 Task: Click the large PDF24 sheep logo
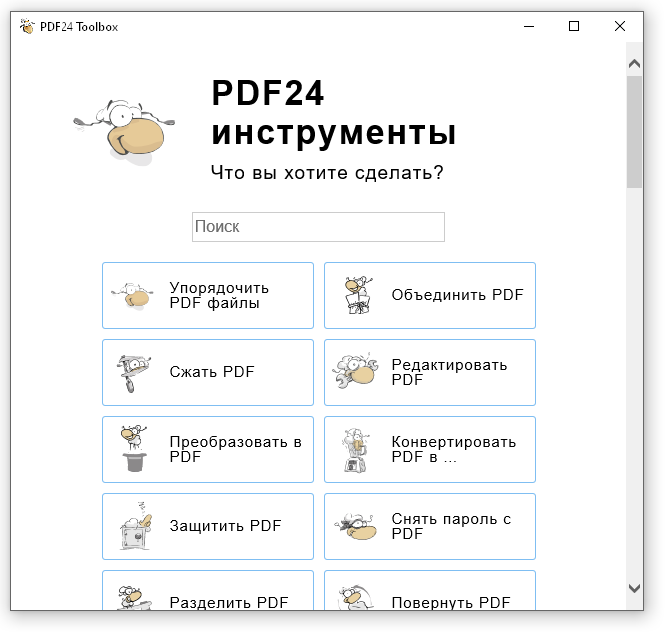124,132
